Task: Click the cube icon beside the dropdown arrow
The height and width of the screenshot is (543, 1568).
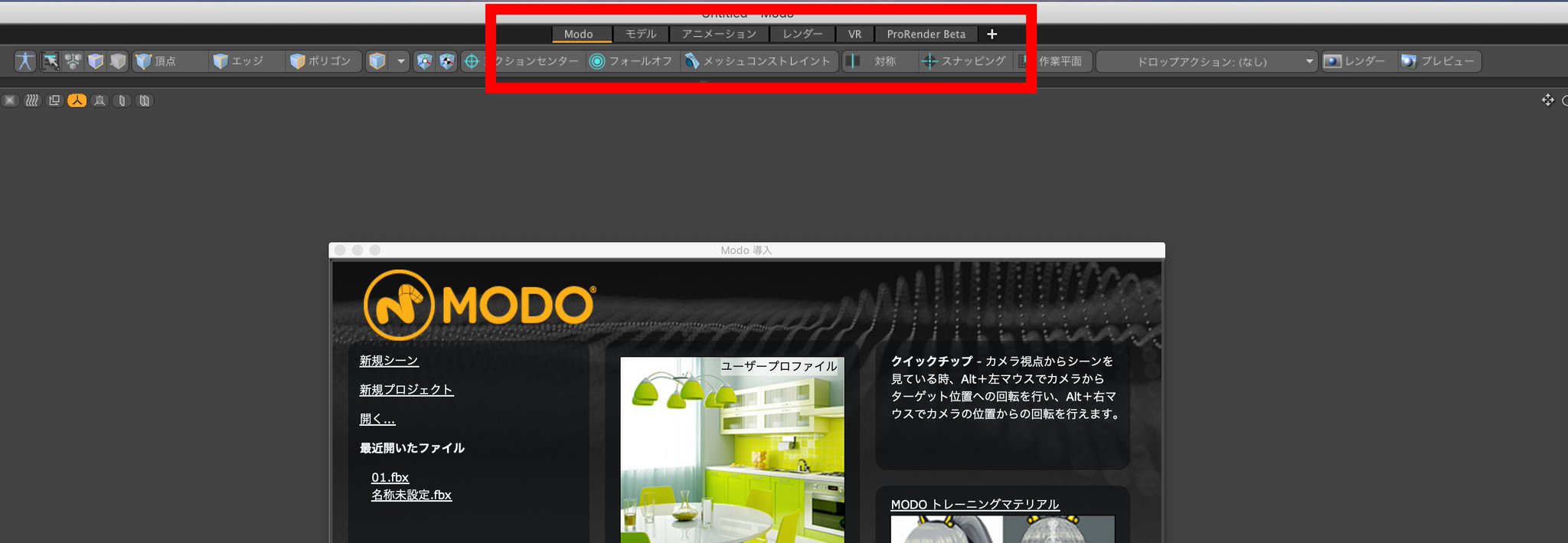Action: coord(377,61)
